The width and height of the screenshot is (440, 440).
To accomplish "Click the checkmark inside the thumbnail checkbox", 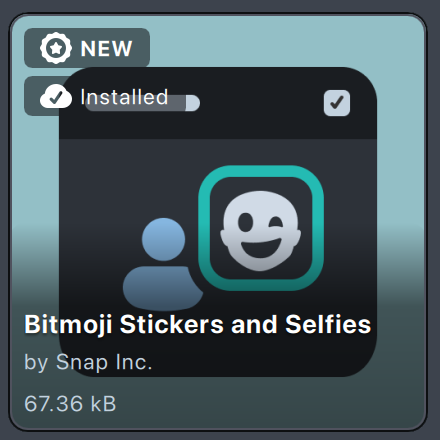I will point(337,103).
